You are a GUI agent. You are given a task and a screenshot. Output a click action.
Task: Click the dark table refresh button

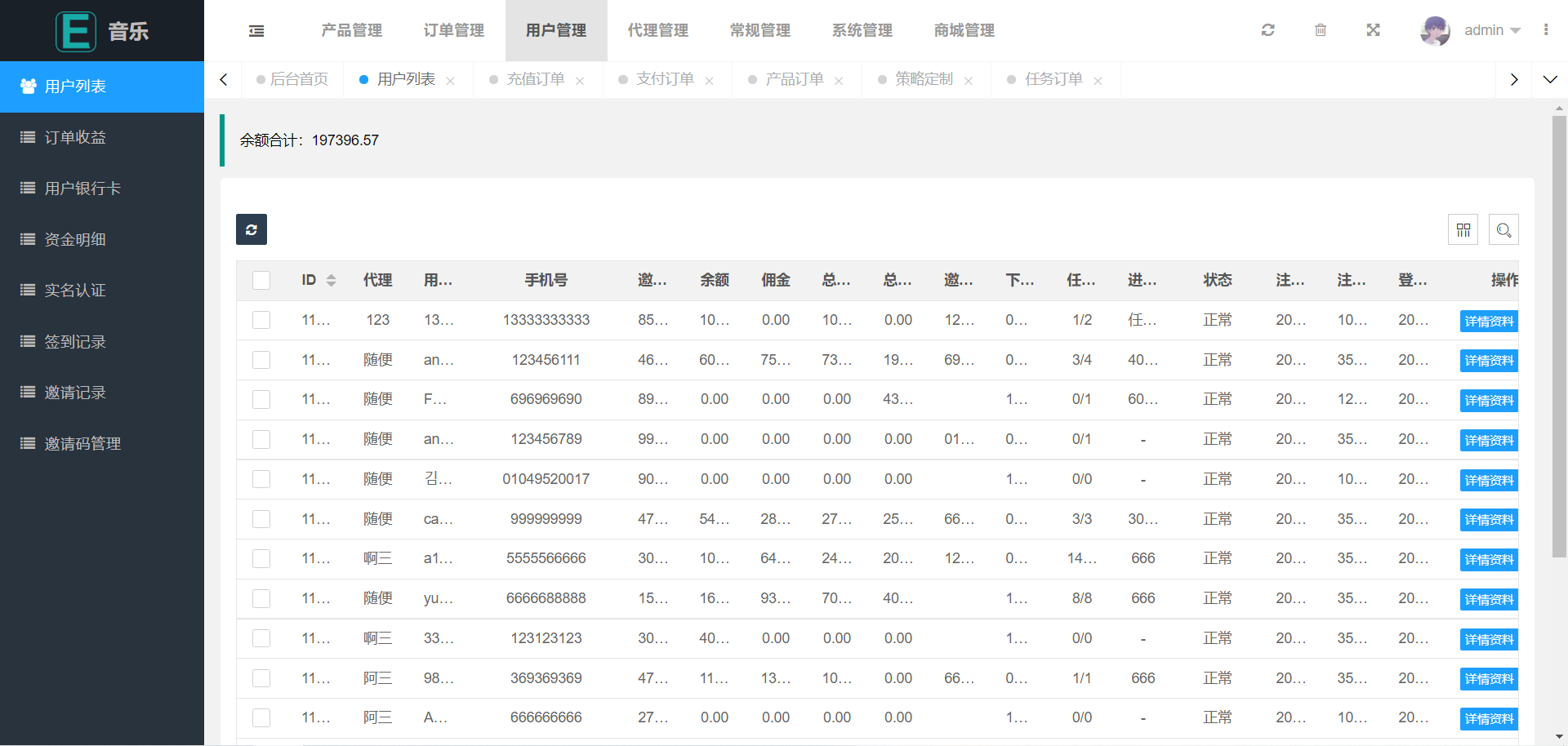(x=252, y=230)
